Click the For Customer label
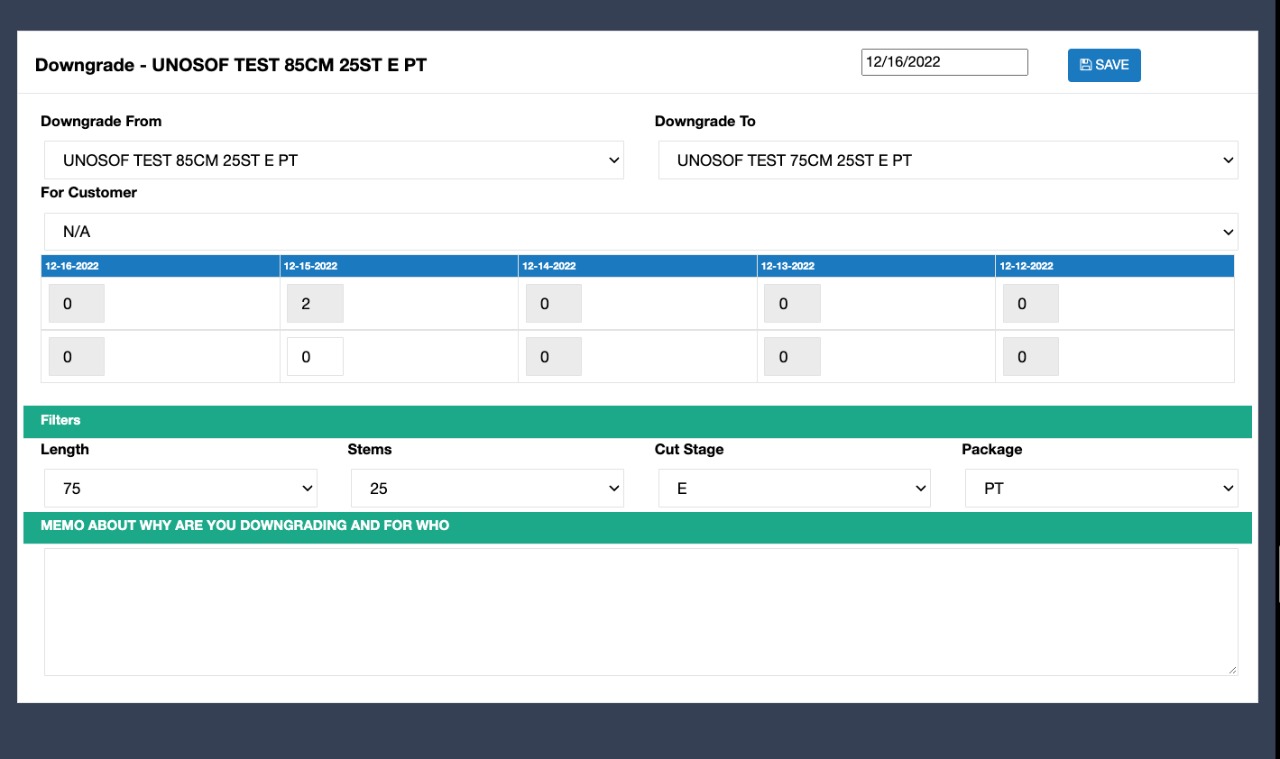The height and width of the screenshot is (759, 1280). pyautogui.click(x=89, y=192)
